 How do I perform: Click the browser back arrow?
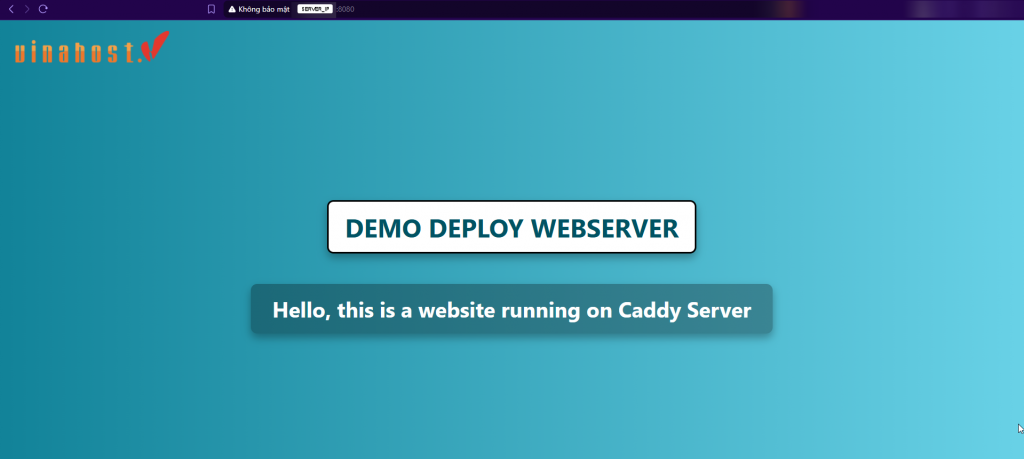12,9
